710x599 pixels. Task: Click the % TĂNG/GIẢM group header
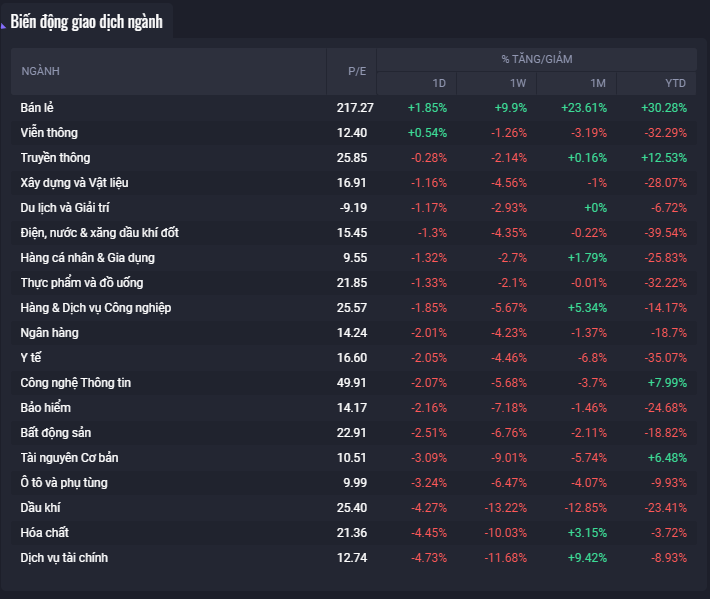pos(537,59)
